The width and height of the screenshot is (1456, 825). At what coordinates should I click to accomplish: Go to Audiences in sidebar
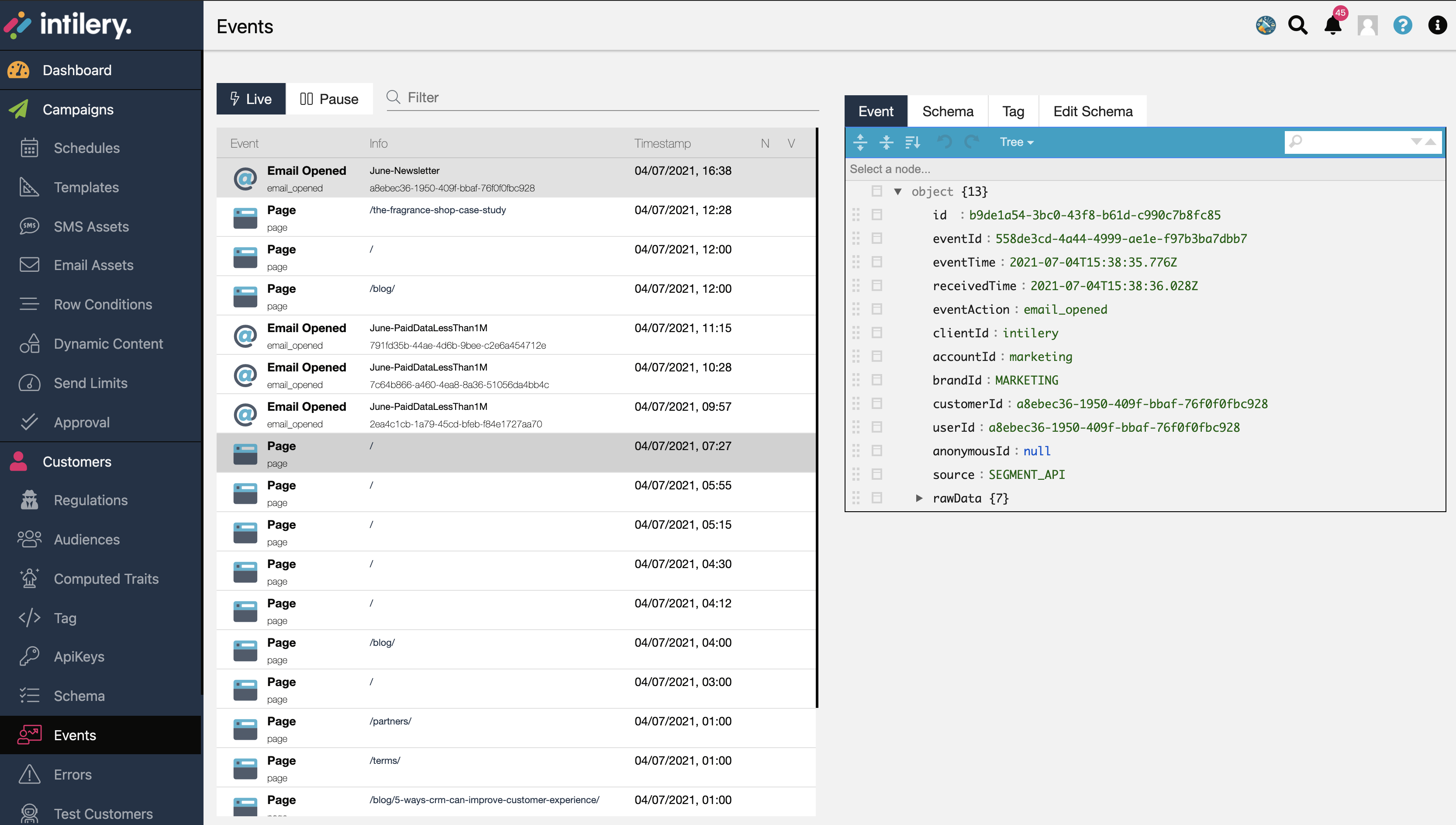click(86, 539)
